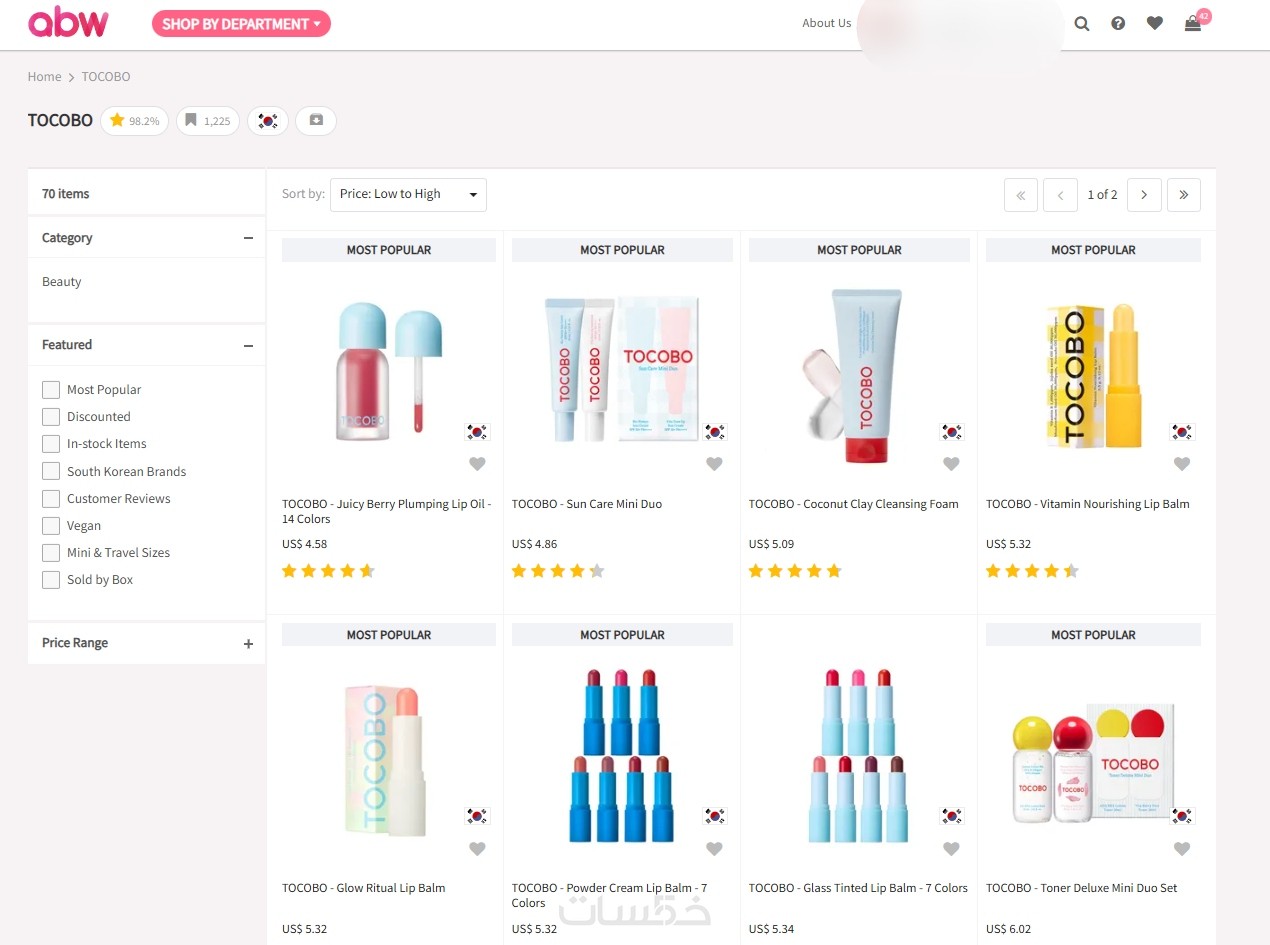Collapse the Category filter section

[248, 238]
